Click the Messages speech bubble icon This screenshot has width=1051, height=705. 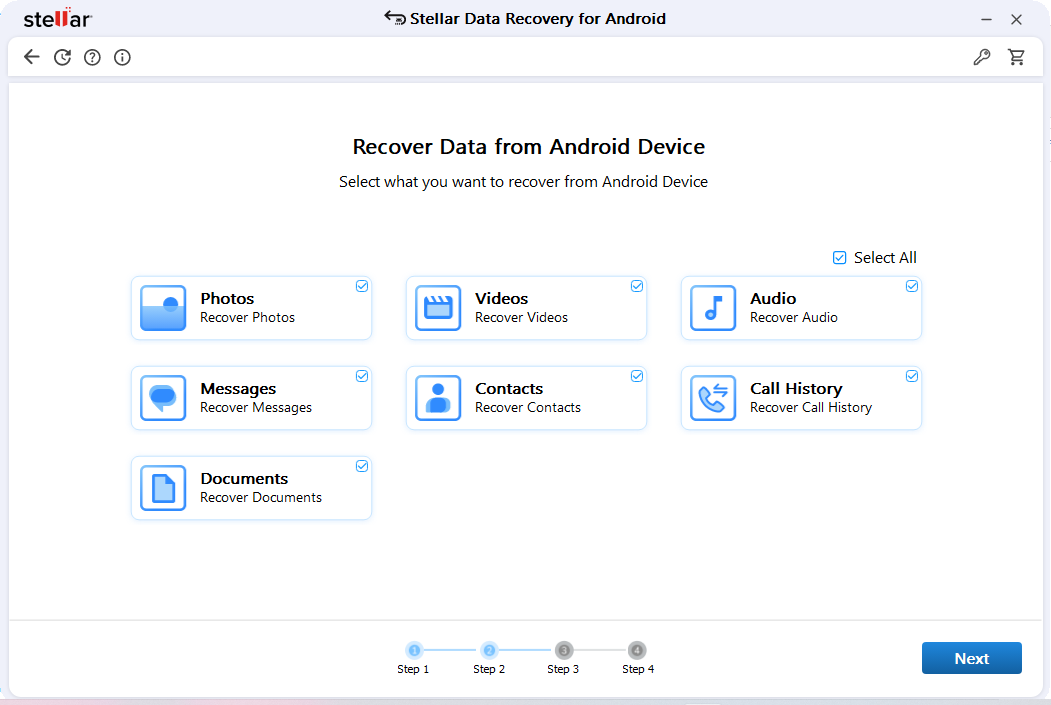[x=163, y=398]
